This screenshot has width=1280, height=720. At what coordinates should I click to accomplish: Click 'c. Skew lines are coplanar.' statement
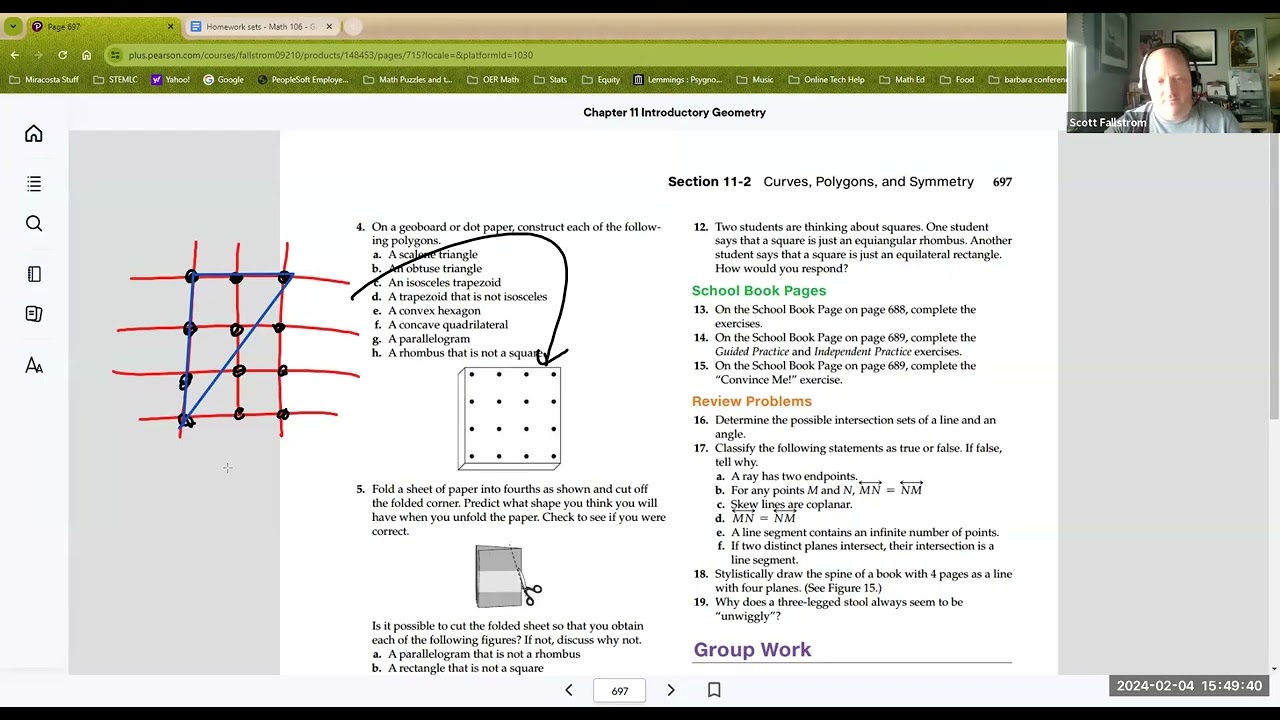784,505
